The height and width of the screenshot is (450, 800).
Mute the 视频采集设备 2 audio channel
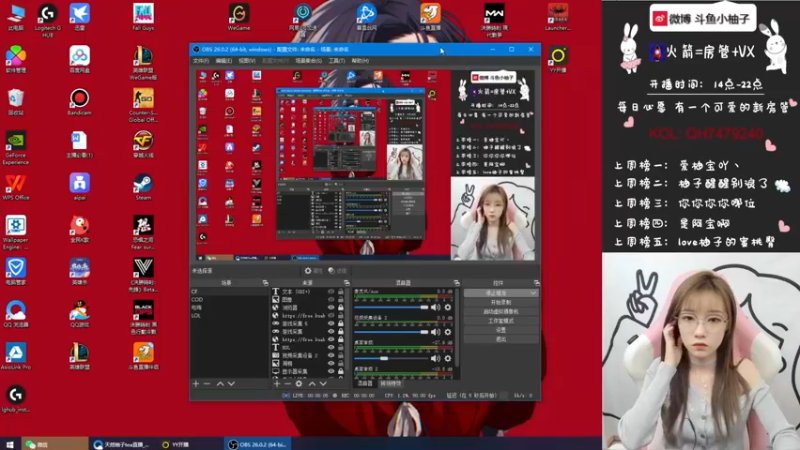[x=435, y=332]
